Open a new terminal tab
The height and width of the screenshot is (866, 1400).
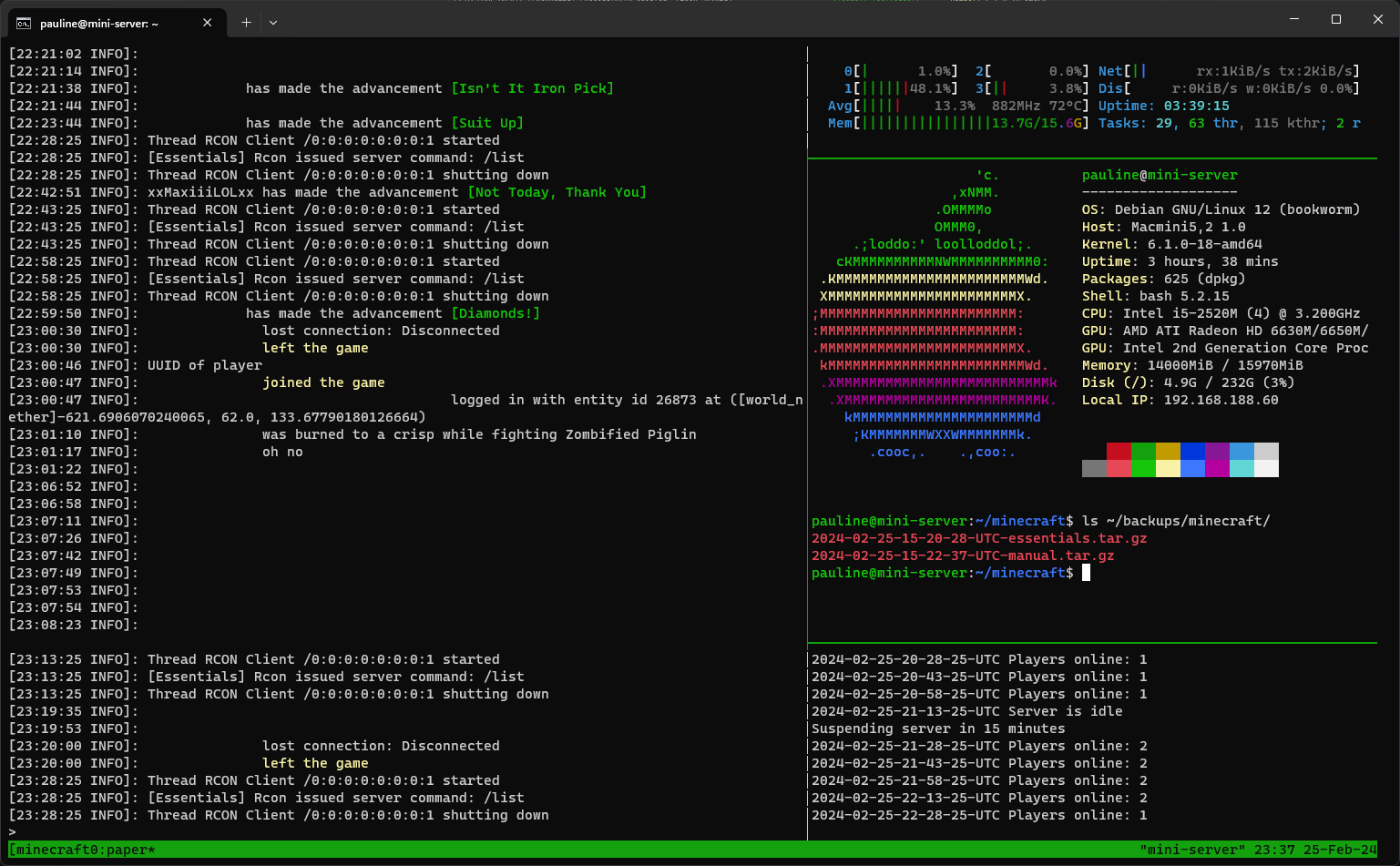click(246, 23)
